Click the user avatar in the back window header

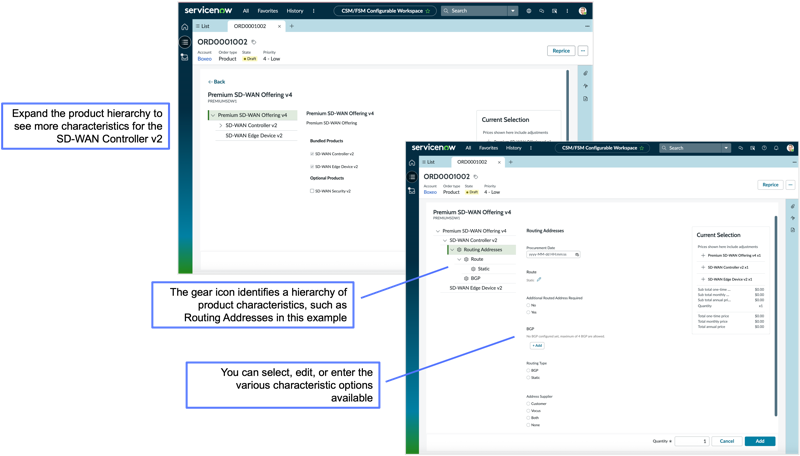click(x=583, y=11)
